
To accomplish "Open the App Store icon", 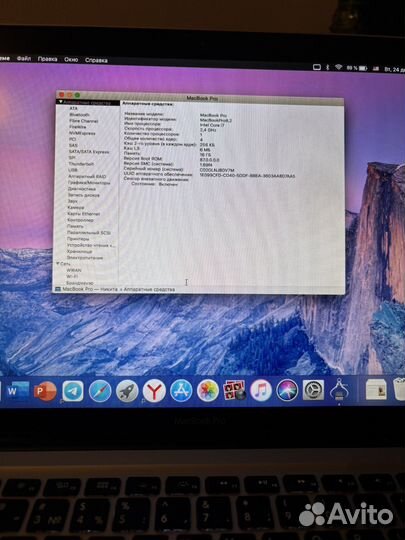I will pyautogui.click(x=181, y=391).
